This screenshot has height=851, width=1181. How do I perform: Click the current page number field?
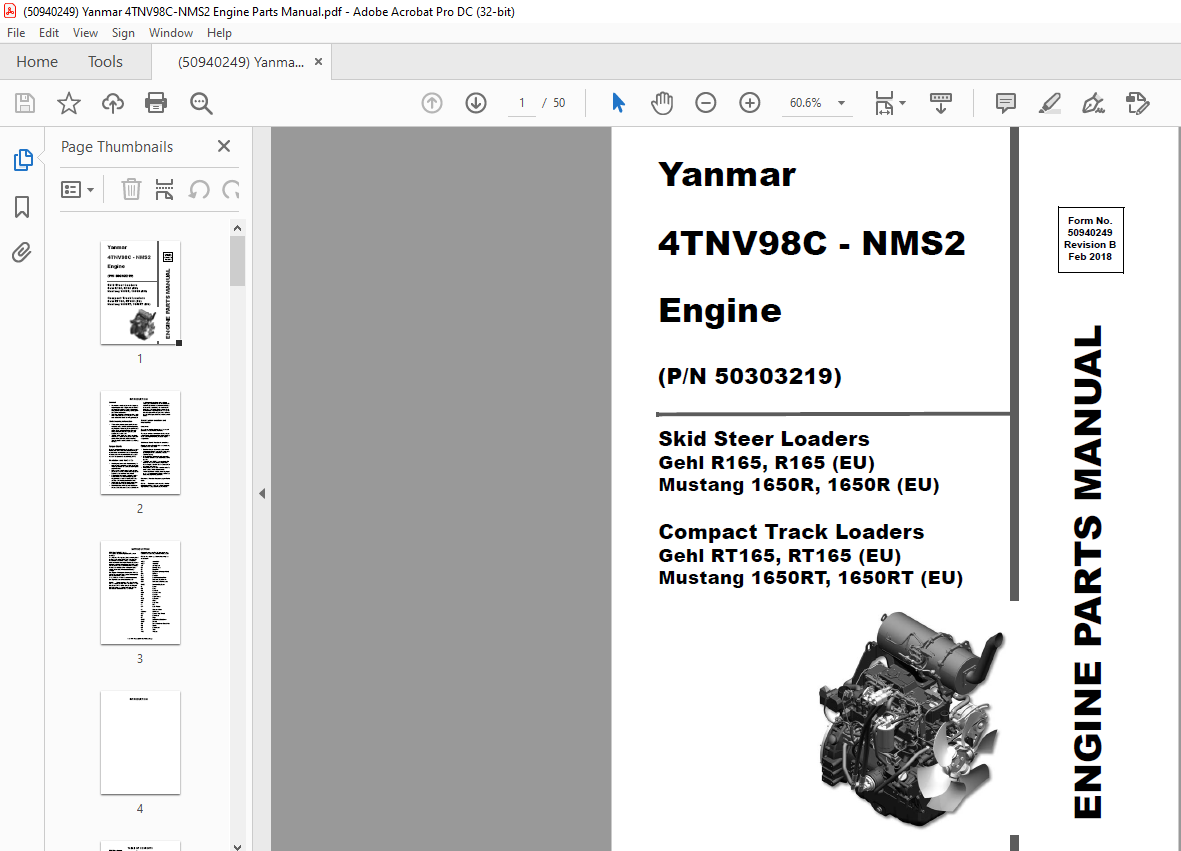point(521,103)
